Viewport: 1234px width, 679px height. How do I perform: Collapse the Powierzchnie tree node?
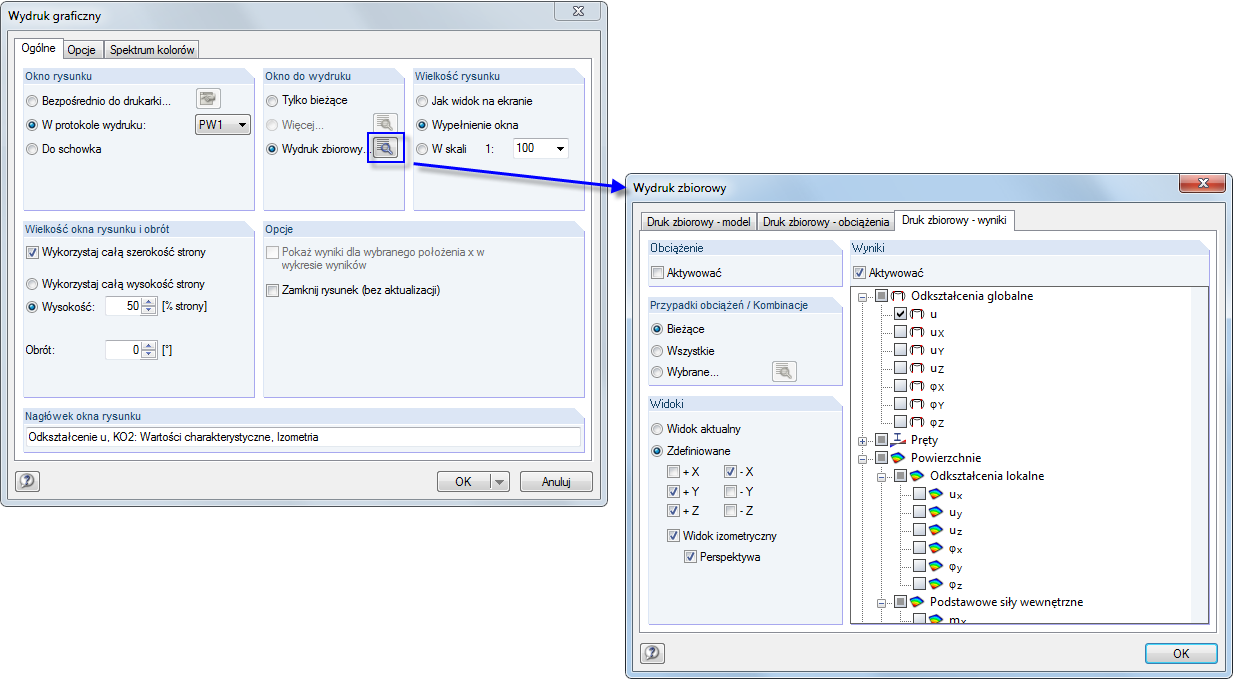(863, 458)
